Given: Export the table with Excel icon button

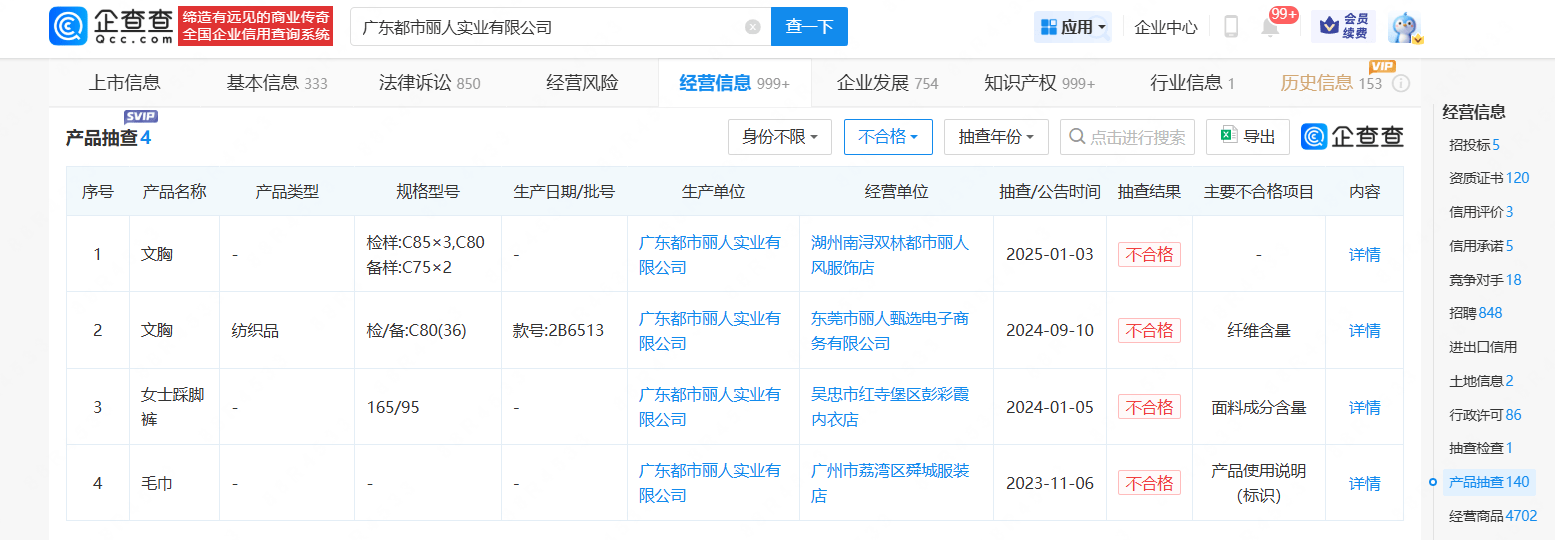Looking at the screenshot, I should (x=1247, y=137).
